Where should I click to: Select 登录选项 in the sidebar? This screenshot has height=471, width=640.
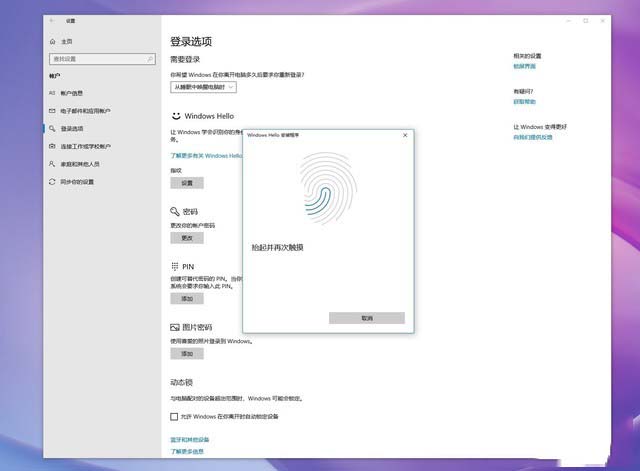pos(72,129)
